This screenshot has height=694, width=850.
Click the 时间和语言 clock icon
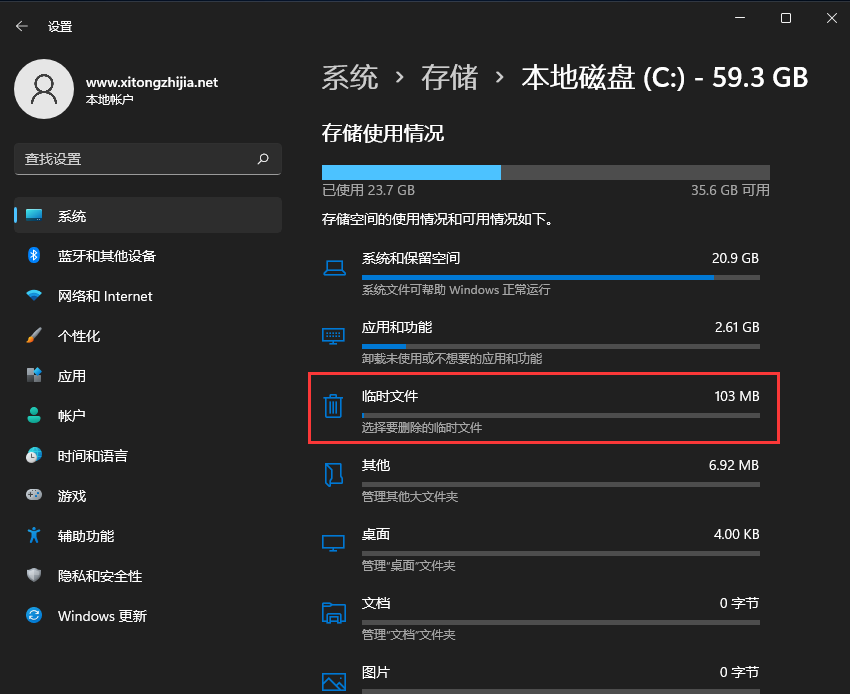pos(33,456)
